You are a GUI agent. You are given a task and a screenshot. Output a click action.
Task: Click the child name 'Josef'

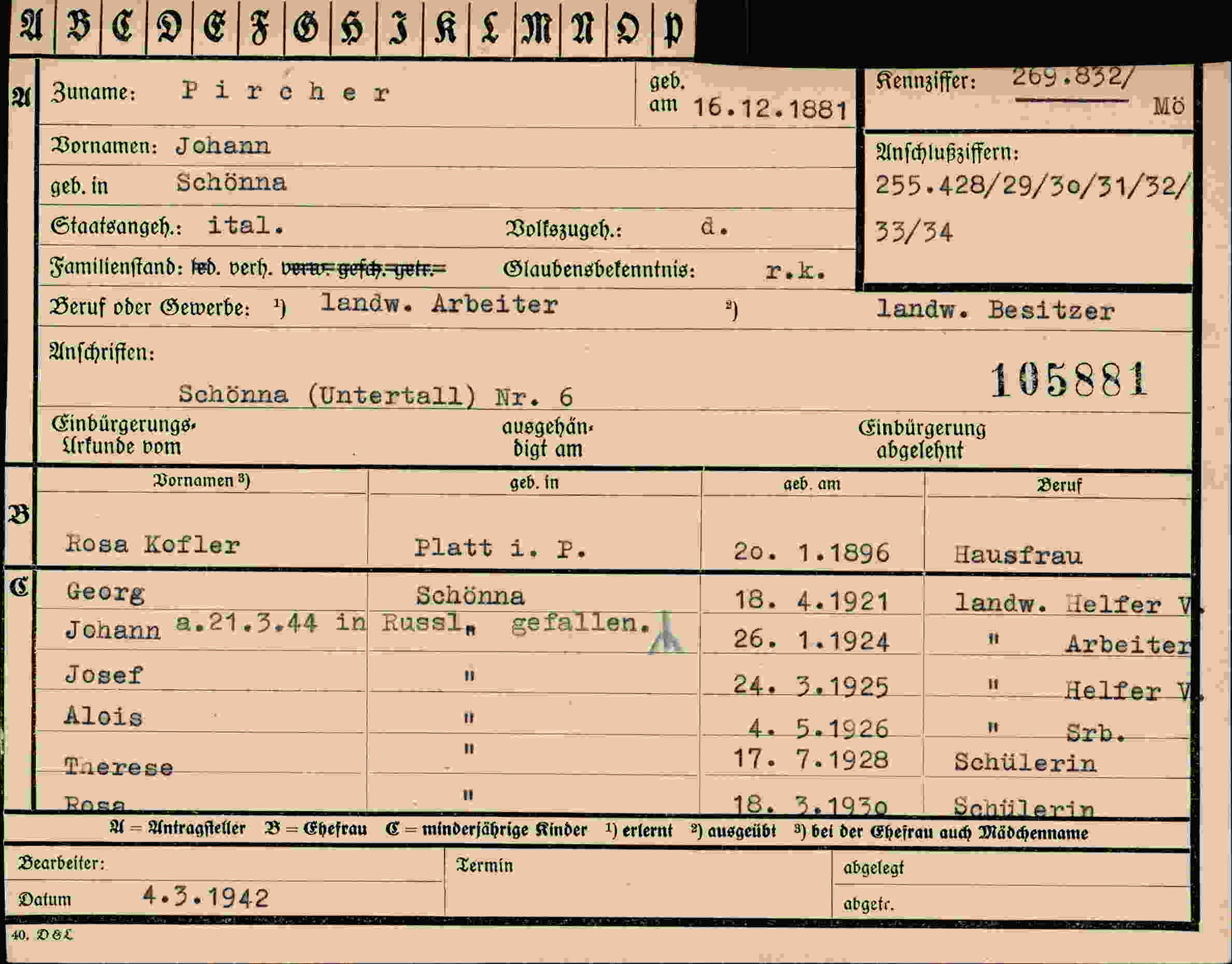104,674
